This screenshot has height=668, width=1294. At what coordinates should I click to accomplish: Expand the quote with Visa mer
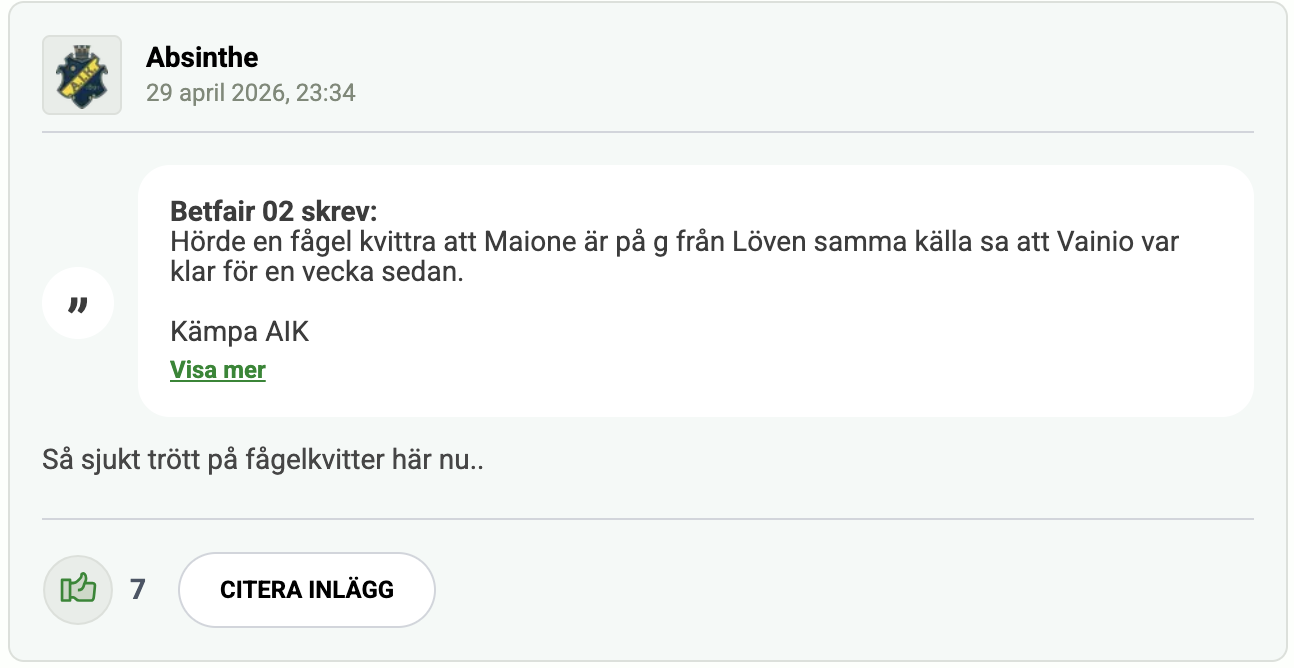(x=218, y=370)
